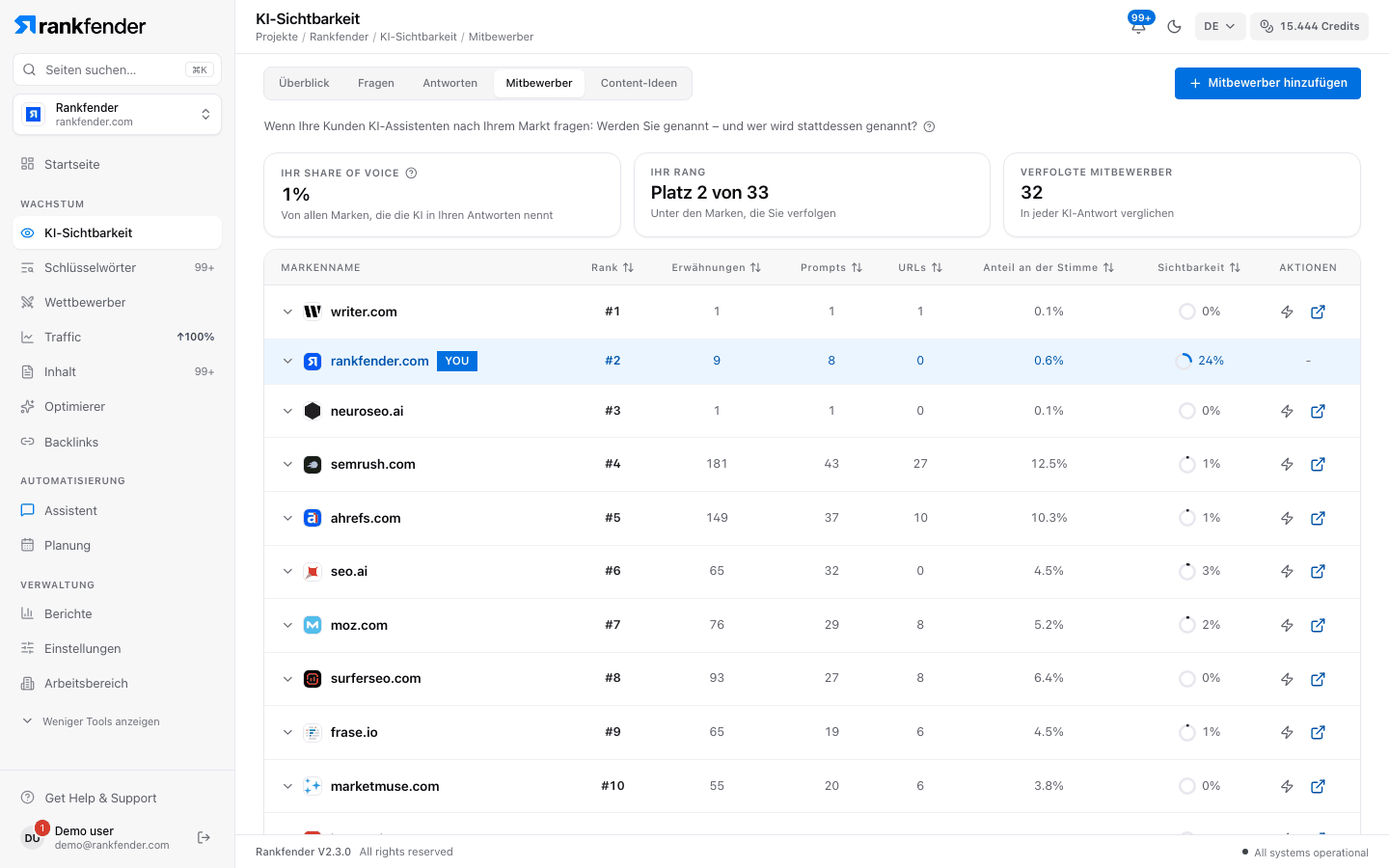This screenshot has width=1389, height=868.
Task: Switch to the Content-Ideen tab
Action: pyautogui.click(x=639, y=83)
